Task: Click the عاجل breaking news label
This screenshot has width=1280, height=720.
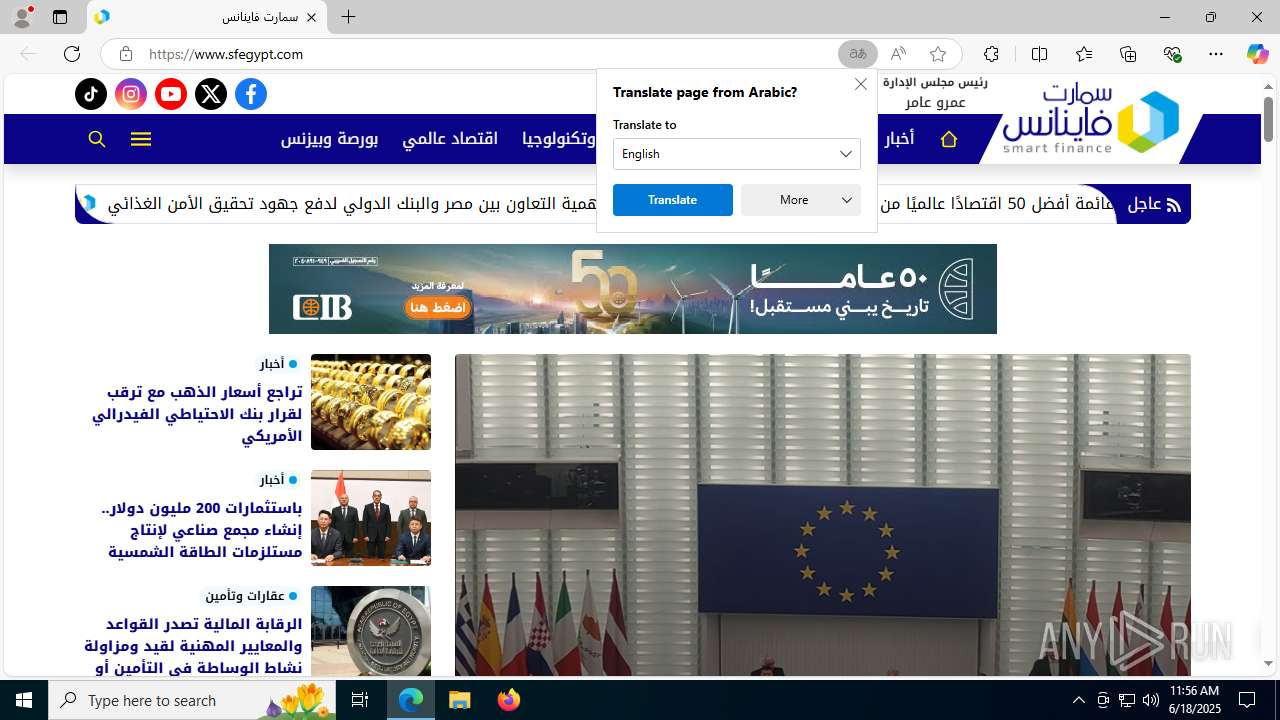Action: pyautogui.click(x=1155, y=204)
